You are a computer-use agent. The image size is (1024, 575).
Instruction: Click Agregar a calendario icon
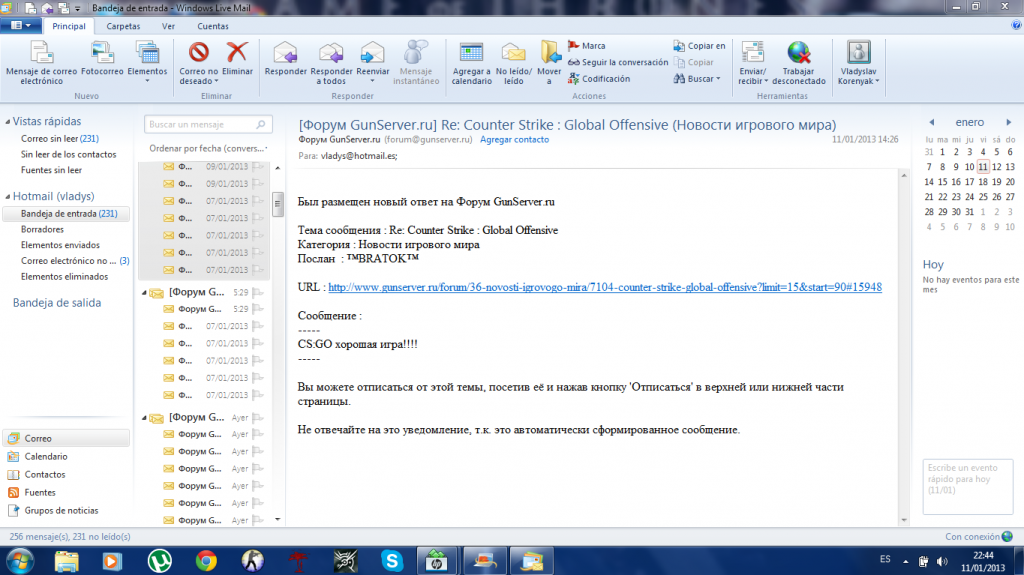(x=471, y=53)
